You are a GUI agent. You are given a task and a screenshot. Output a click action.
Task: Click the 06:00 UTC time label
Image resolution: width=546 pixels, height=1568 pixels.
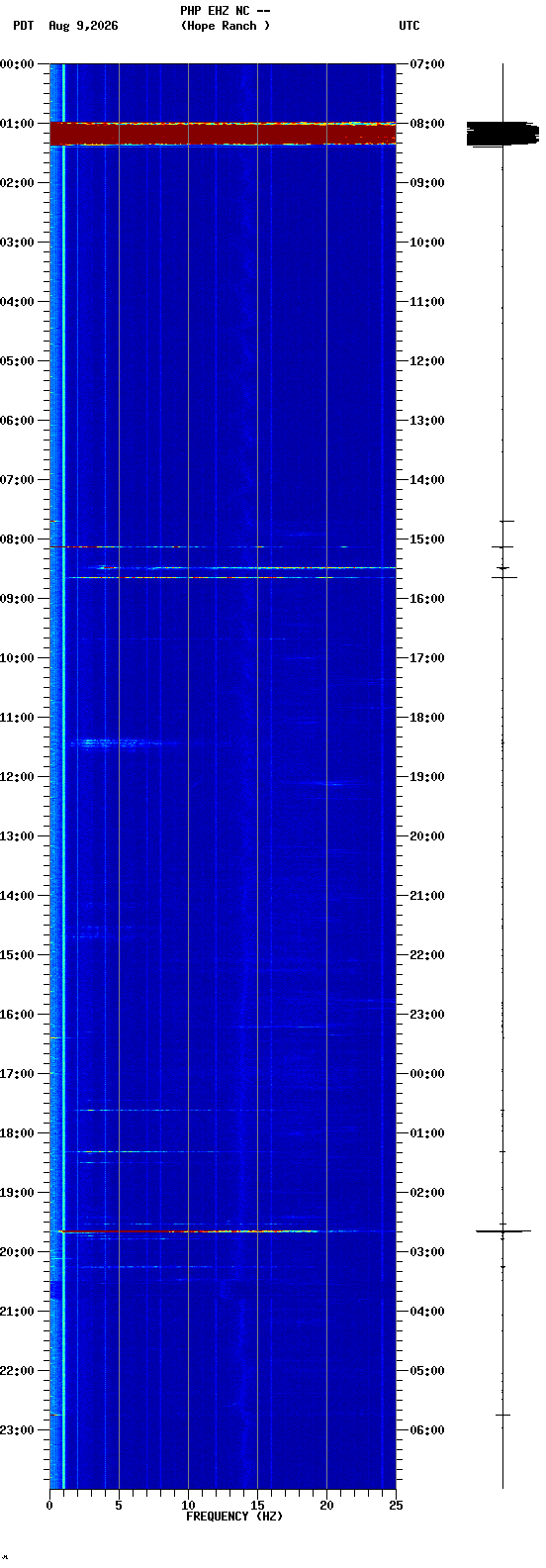(427, 1430)
